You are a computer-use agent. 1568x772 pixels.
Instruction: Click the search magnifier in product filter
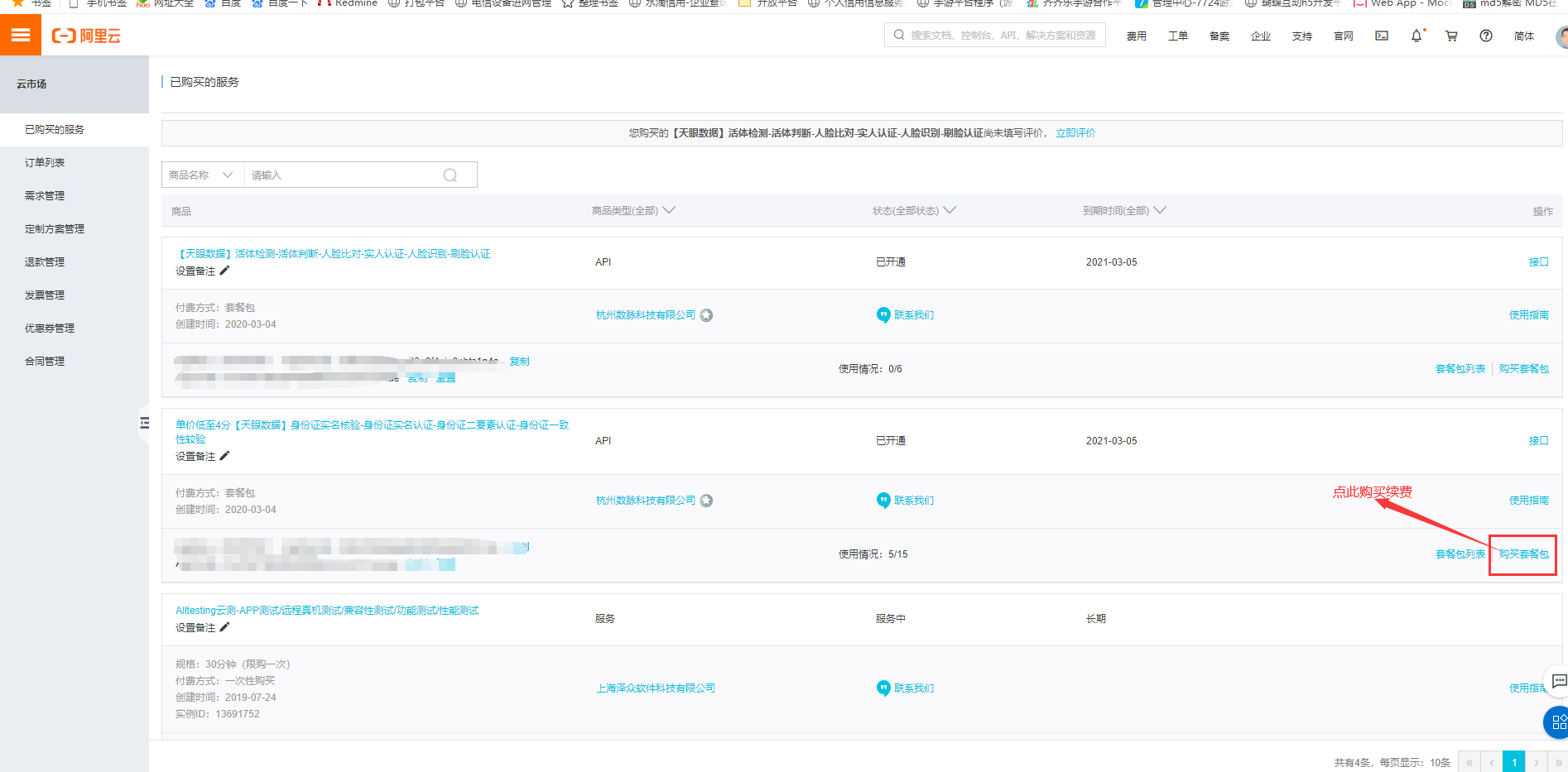450,175
